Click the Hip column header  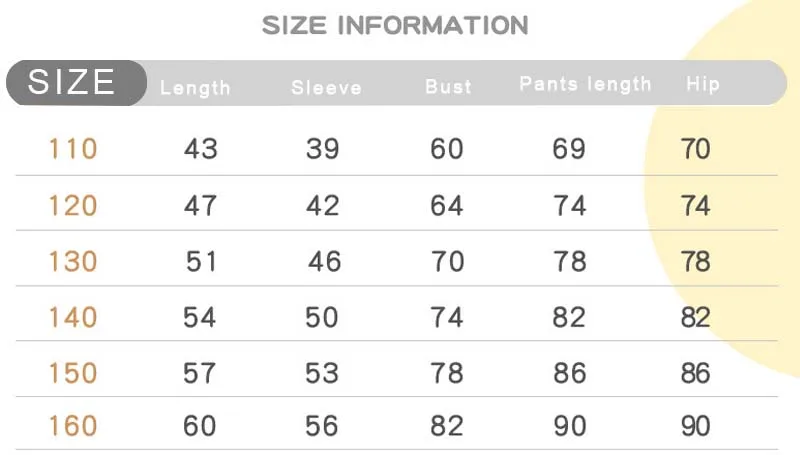point(703,84)
